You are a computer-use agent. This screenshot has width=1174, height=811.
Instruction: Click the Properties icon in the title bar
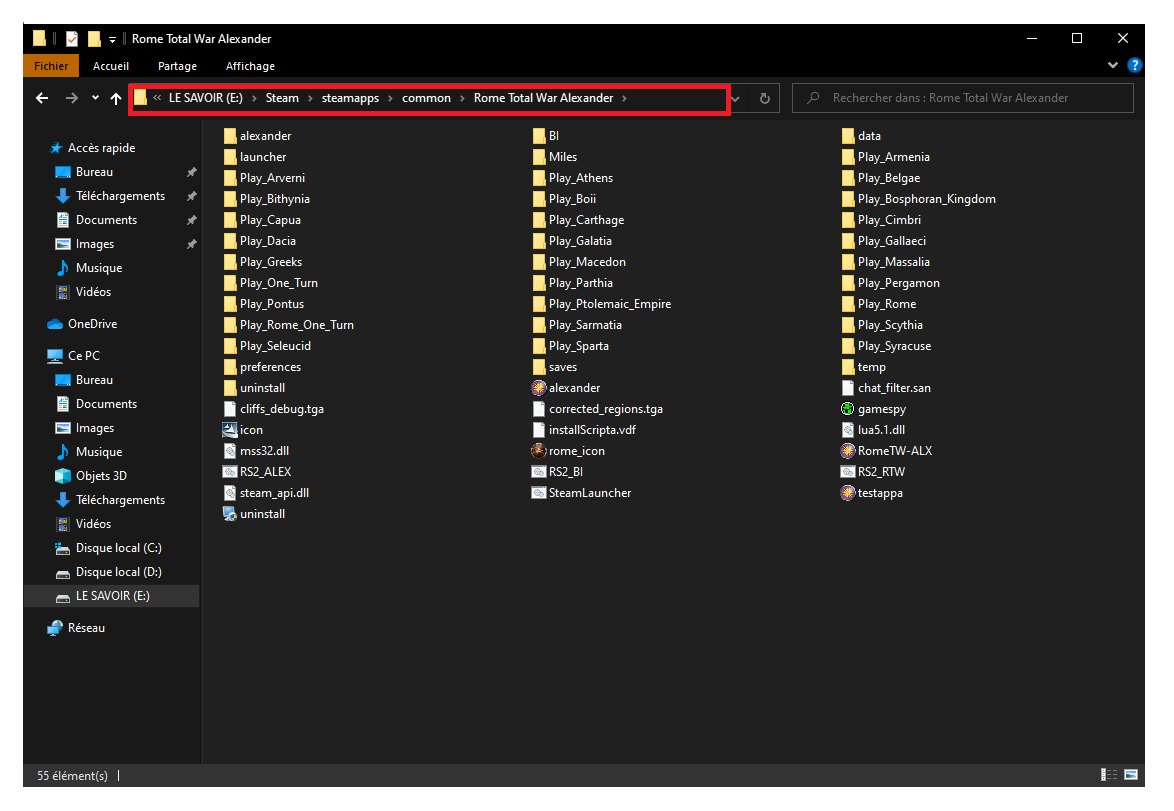[72, 39]
